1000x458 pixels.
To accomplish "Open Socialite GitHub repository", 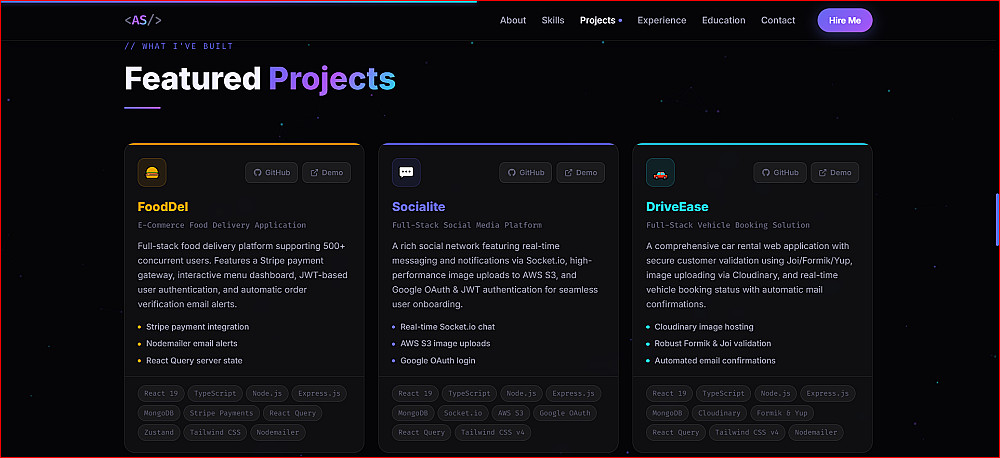I will (526, 172).
